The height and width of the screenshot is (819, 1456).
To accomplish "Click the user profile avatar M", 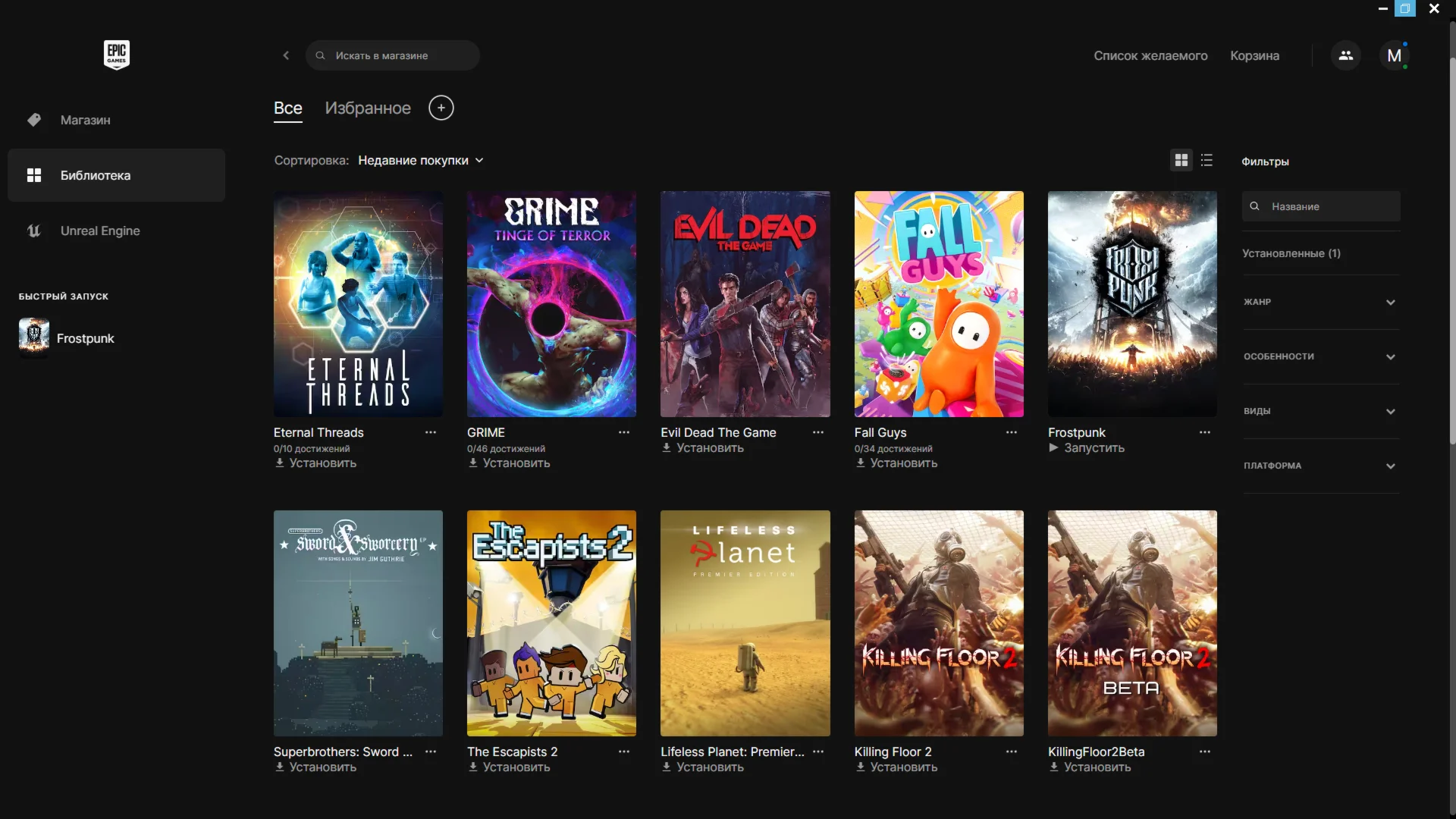I will [x=1394, y=55].
